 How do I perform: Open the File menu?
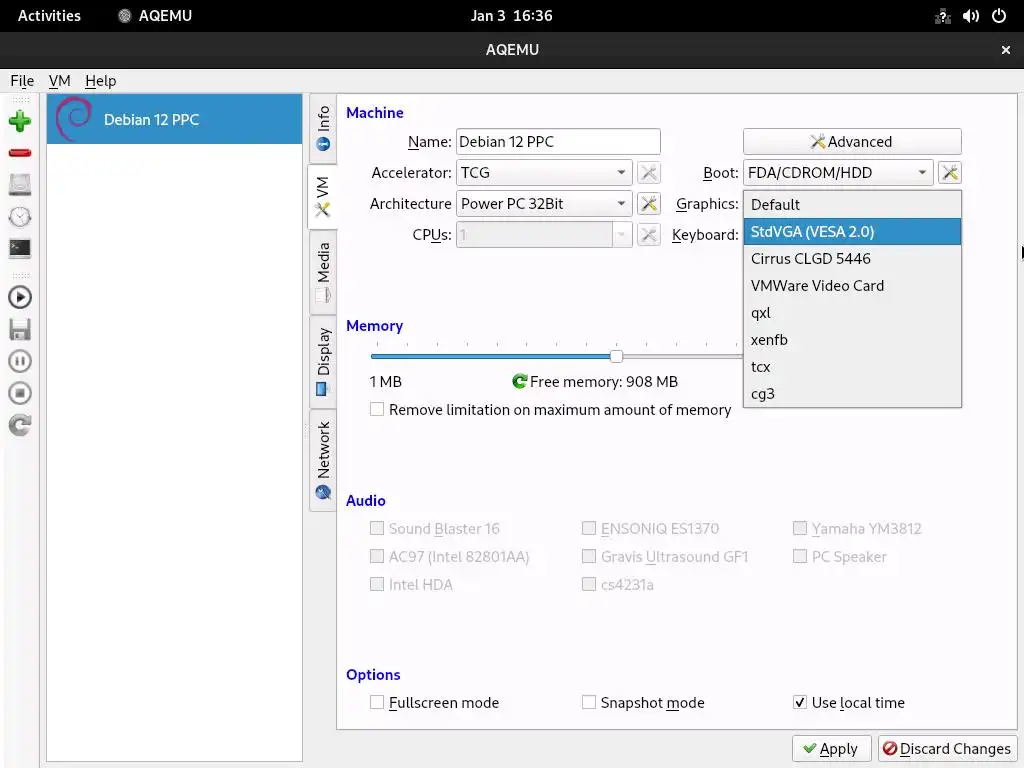pos(22,81)
